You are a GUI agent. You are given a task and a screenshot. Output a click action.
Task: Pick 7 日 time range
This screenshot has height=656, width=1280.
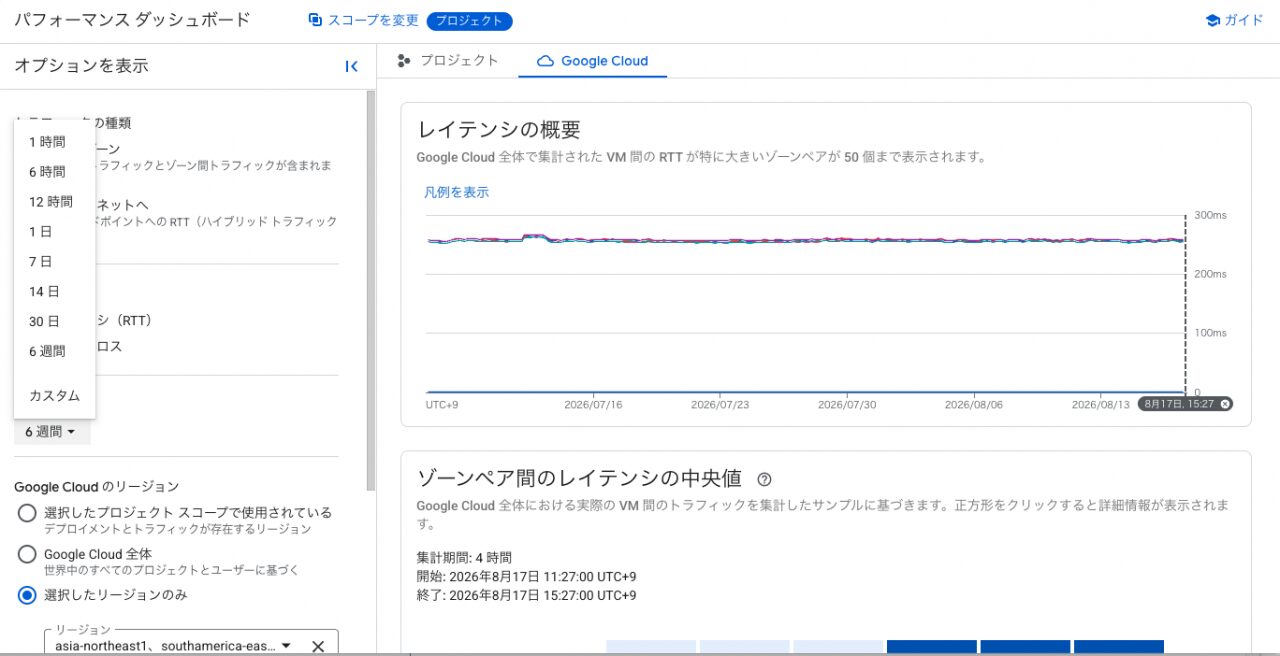pyautogui.click(x=55, y=262)
